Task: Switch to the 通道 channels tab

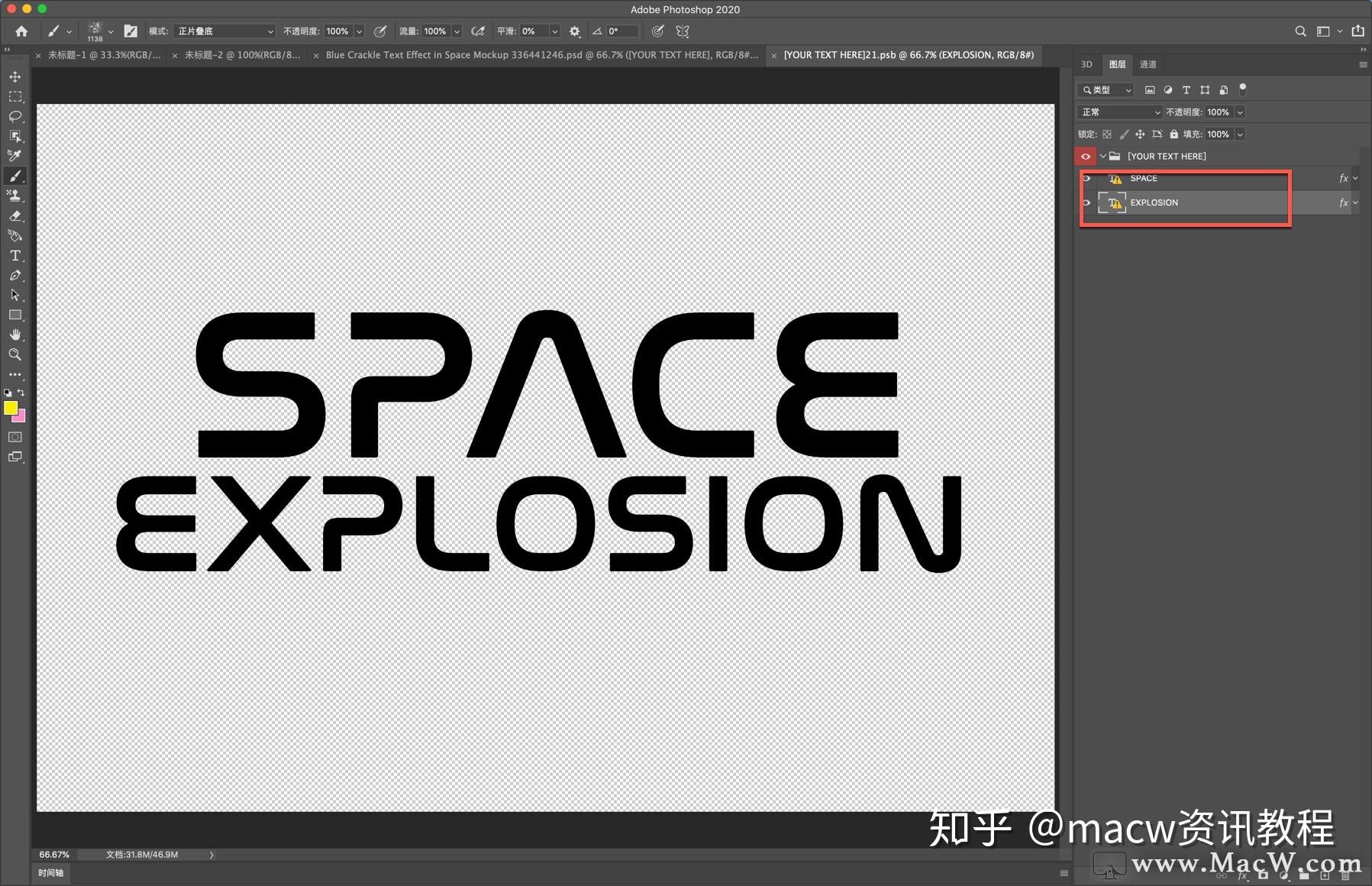Action: [1148, 64]
